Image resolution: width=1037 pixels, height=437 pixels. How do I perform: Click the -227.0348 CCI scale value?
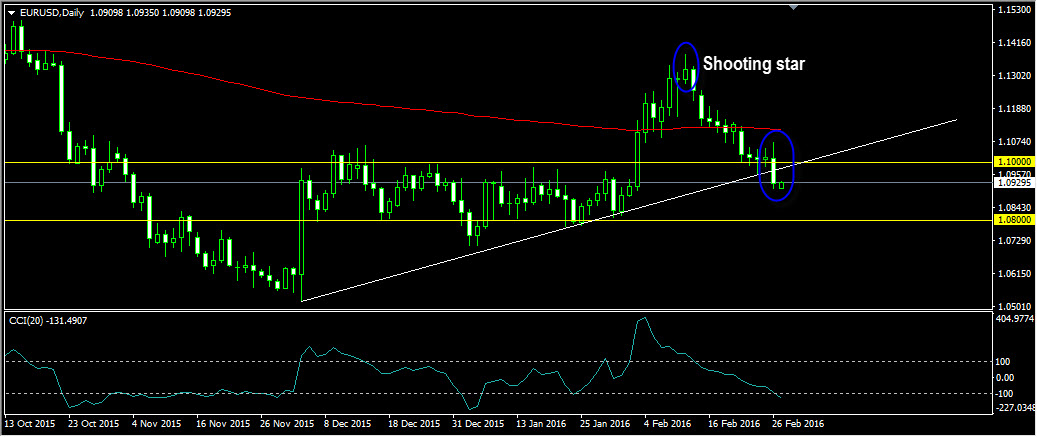click(x=1015, y=408)
